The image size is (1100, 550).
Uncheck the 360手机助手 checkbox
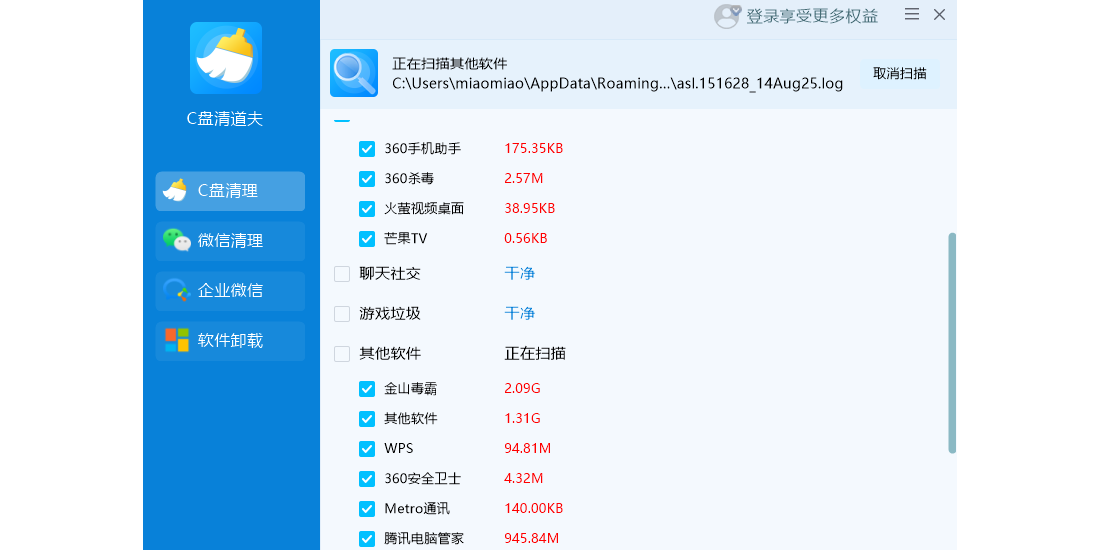[x=367, y=149]
